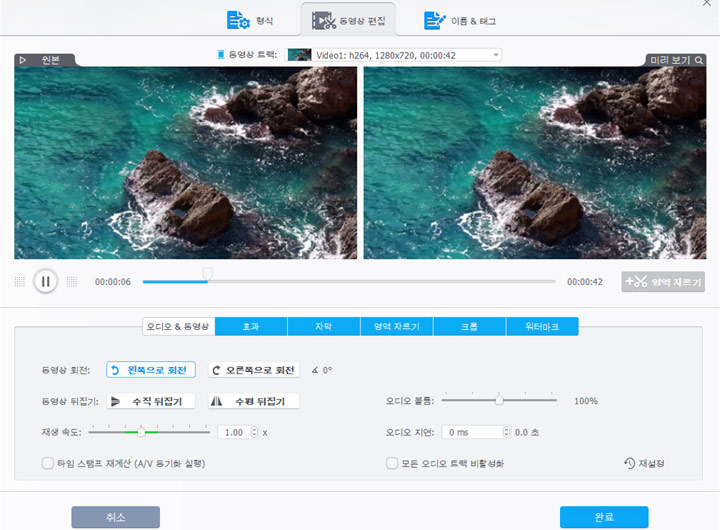Click the right-side output preview pane
The image size is (720, 530).
(x=535, y=163)
